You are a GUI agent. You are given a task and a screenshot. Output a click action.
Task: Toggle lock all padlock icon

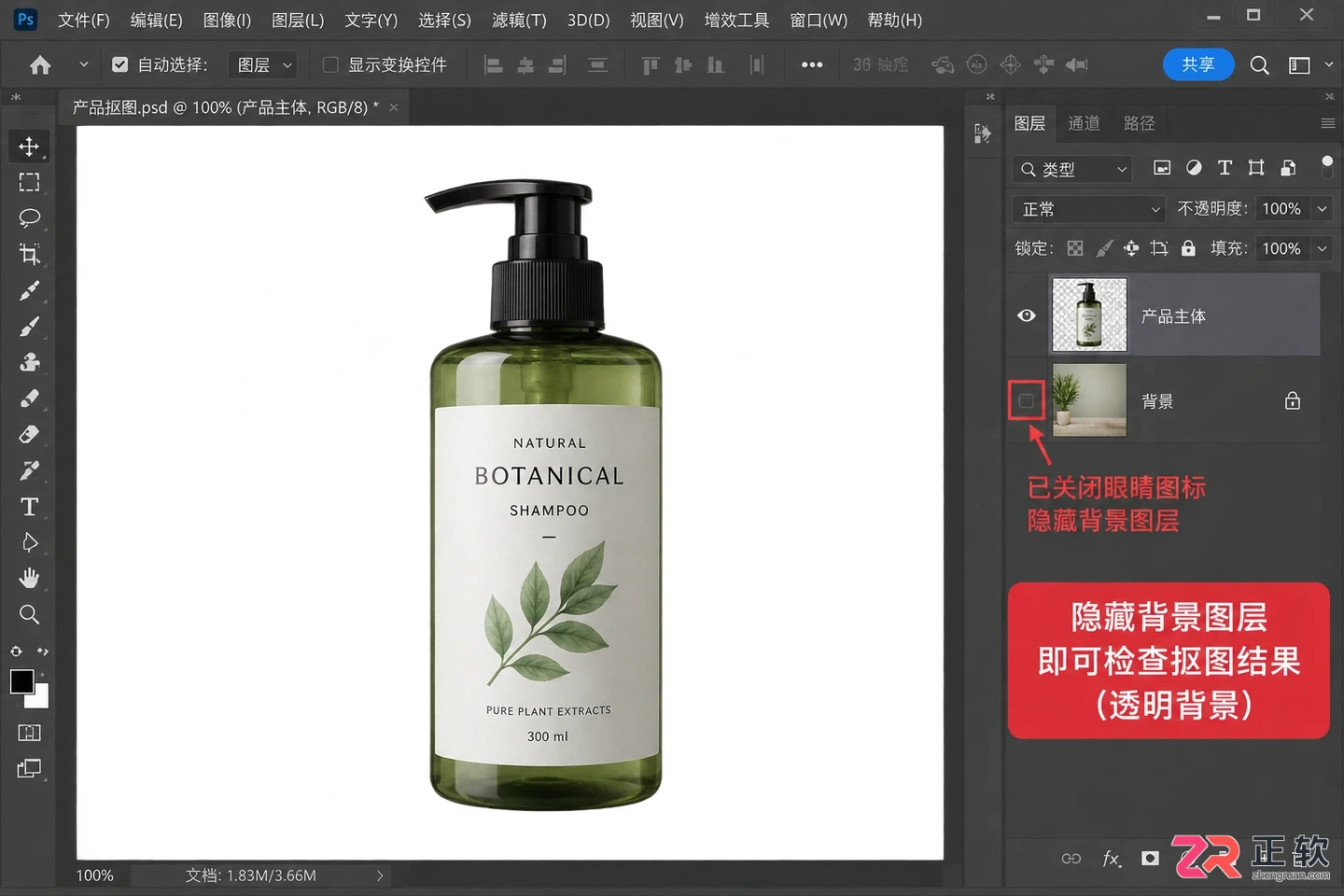pyautogui.click(x=1188, y=248)
